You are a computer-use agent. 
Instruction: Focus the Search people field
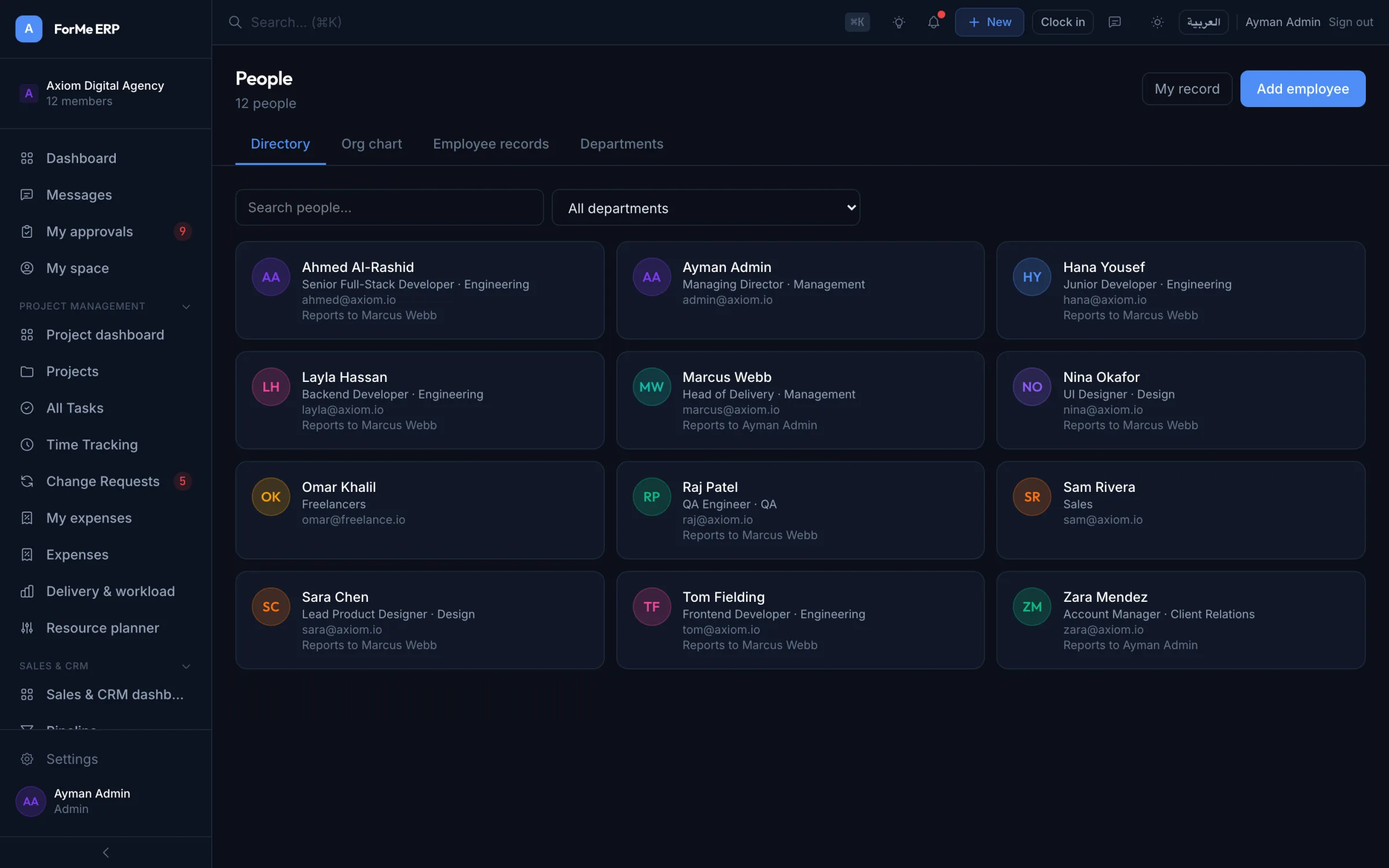tap(389, 207)
